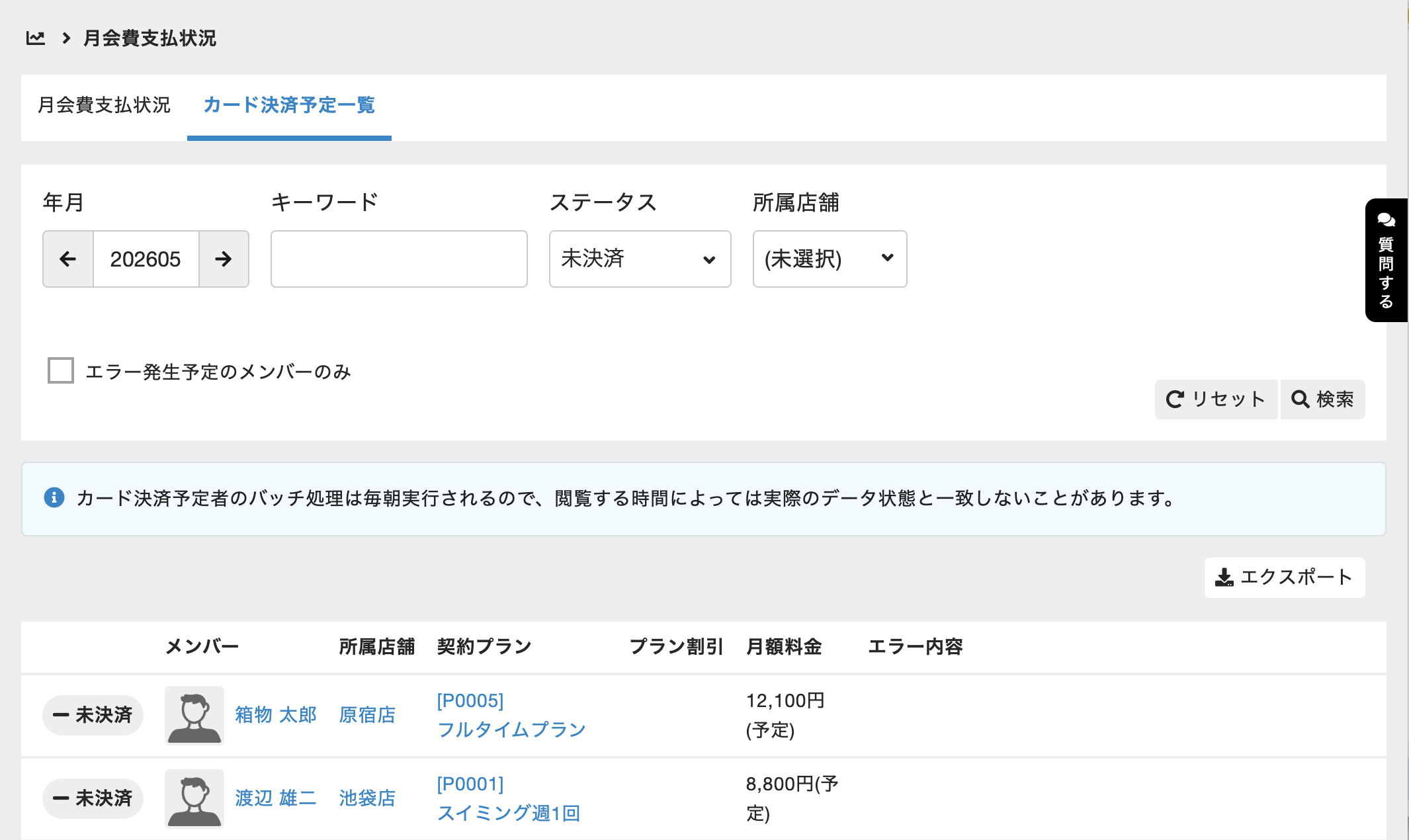The height and width of the screenshot is (840, 1409).
Task: Click the info icon in the notice banner
Action: point(54,497)
